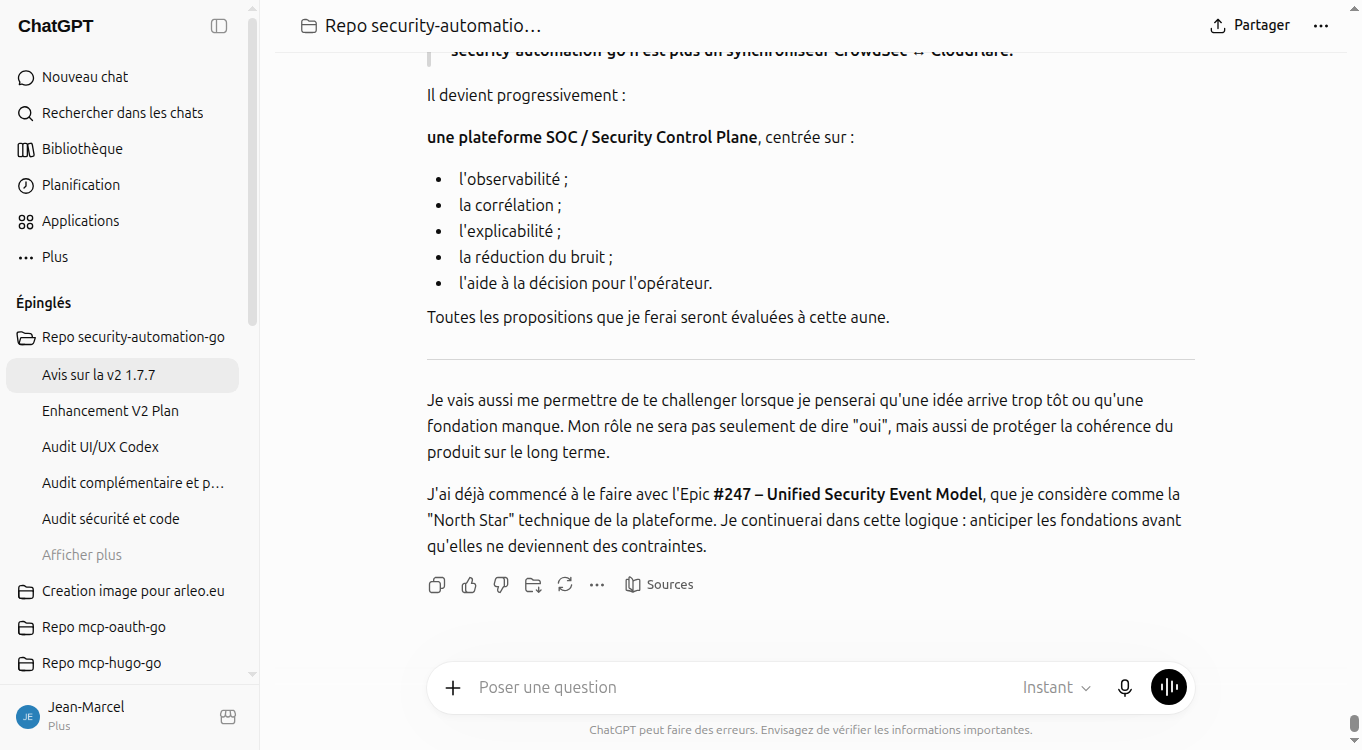Click the move-to-project folder icon below response

[533, 585]
